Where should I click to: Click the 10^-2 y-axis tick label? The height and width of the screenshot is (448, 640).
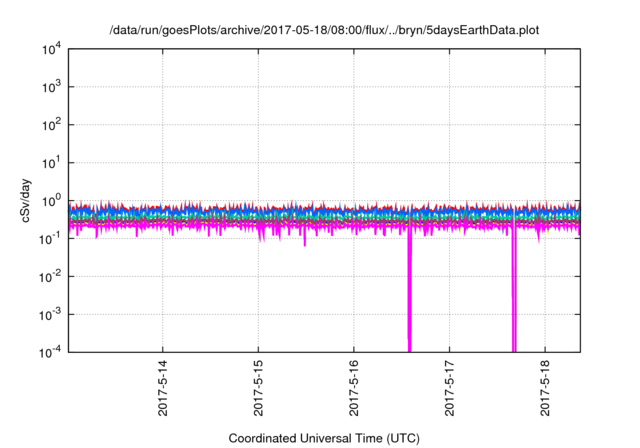click(50, 277)
